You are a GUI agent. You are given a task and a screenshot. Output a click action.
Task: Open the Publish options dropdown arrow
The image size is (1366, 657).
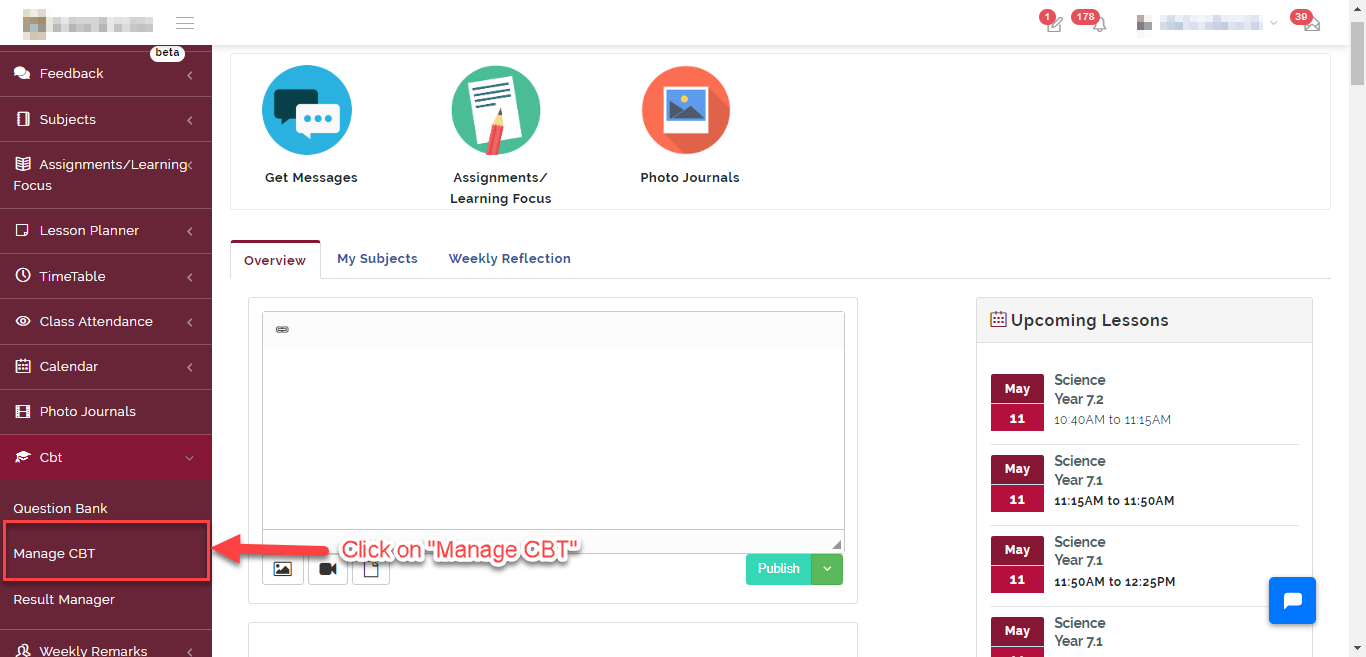[827, 569]
